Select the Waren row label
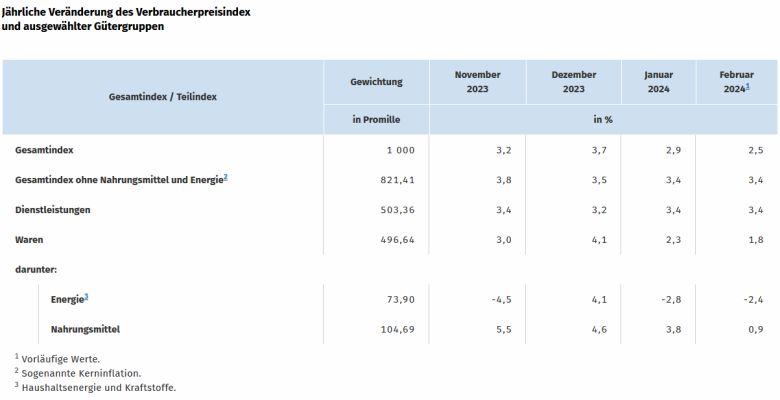This screenshot has height=400, width=780. (x=30, y=240)
